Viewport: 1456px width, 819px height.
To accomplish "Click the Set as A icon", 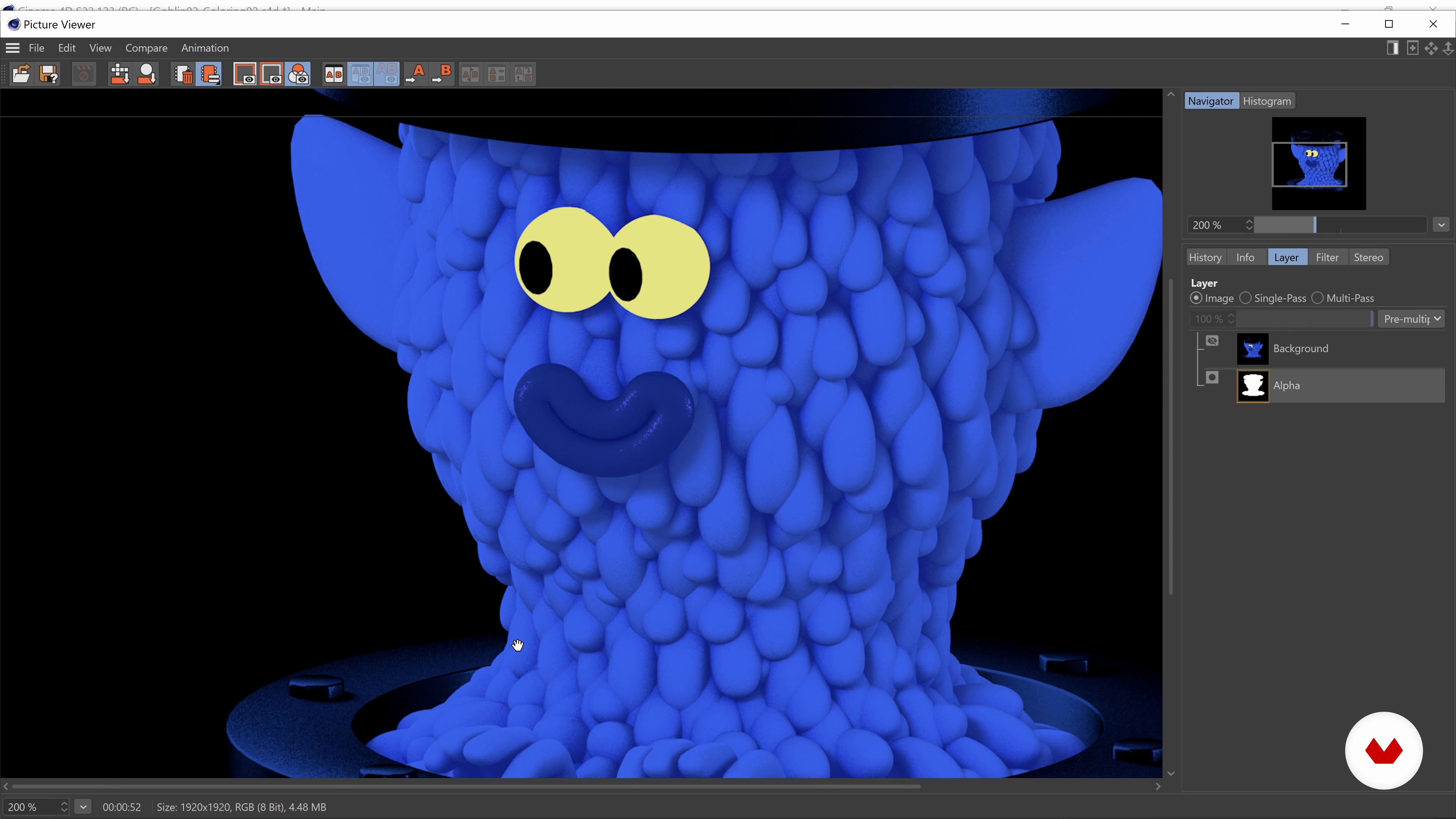I will [x=416, y=75].
